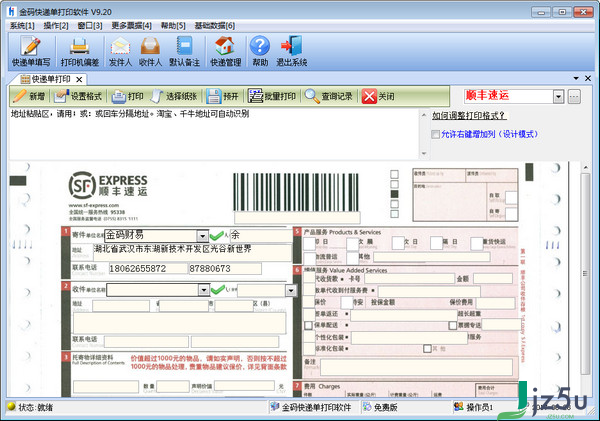Click the waybill vertical scrollbar up arrow

point(585,168)
